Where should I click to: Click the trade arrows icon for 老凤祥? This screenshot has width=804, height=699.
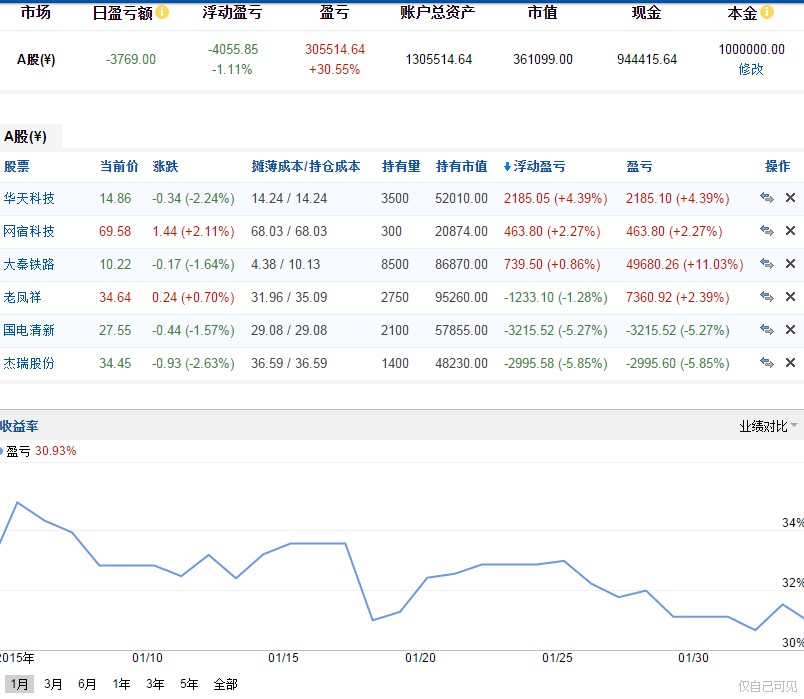click(767, 296)
